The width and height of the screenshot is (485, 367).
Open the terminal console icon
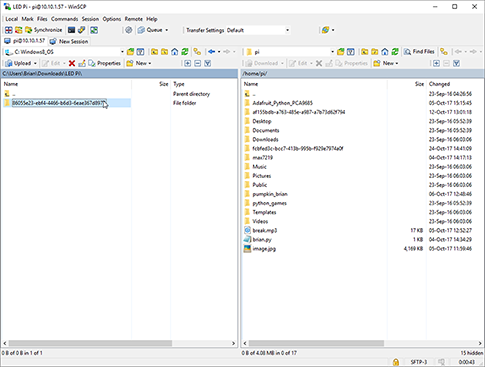71,30
